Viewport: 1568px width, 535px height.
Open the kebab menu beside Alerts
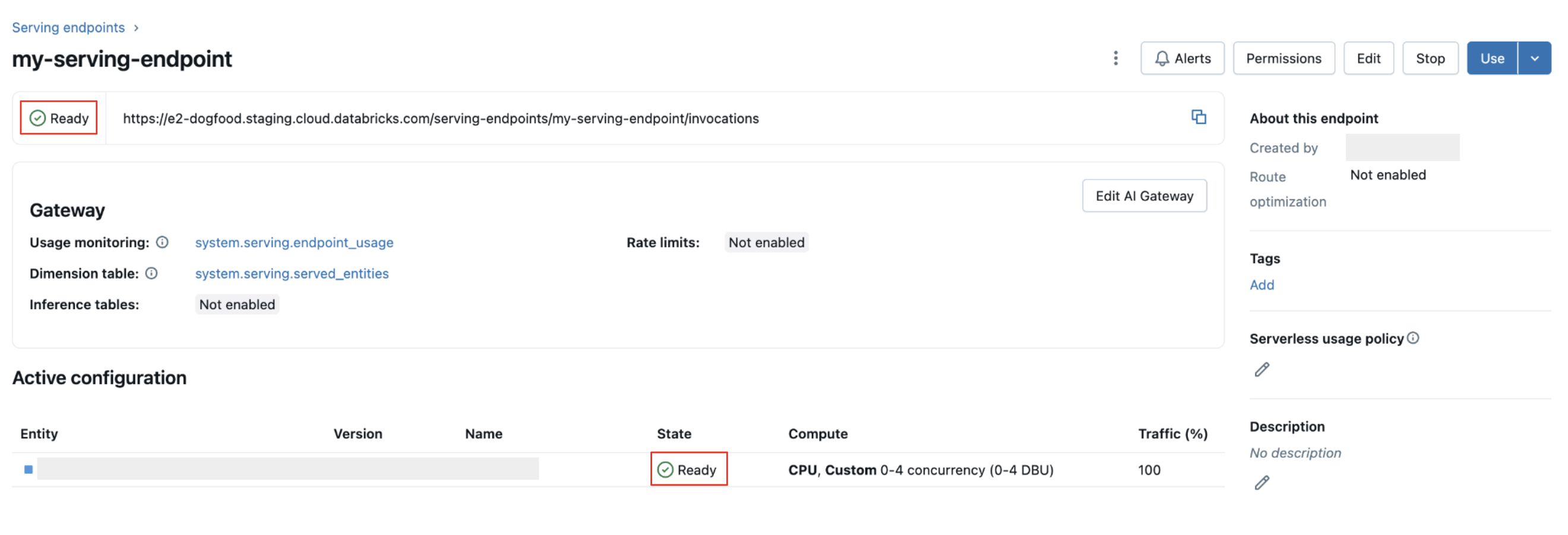point(1117,58)
